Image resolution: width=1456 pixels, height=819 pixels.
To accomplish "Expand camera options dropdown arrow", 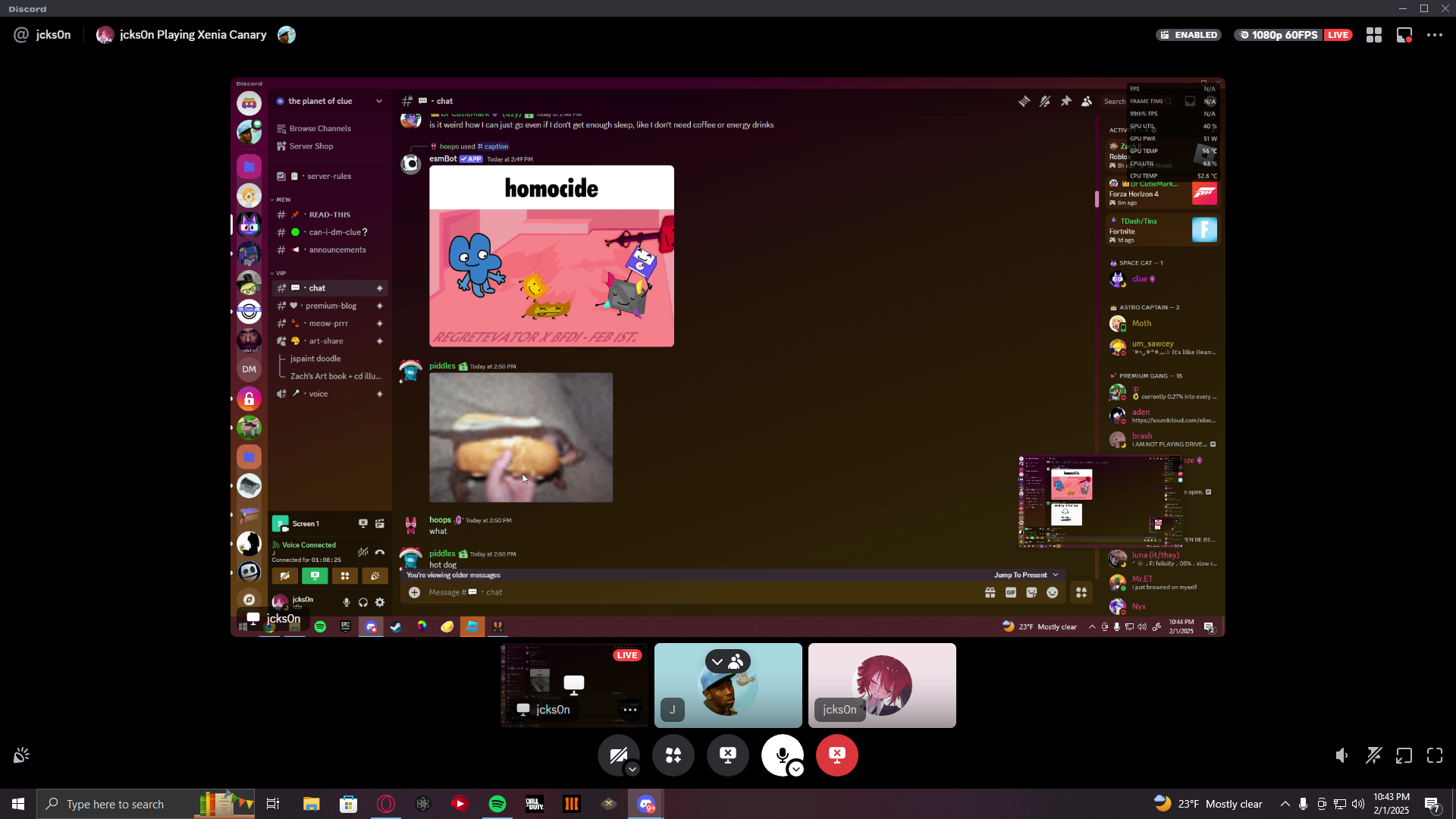I will [x=632, y=769].
